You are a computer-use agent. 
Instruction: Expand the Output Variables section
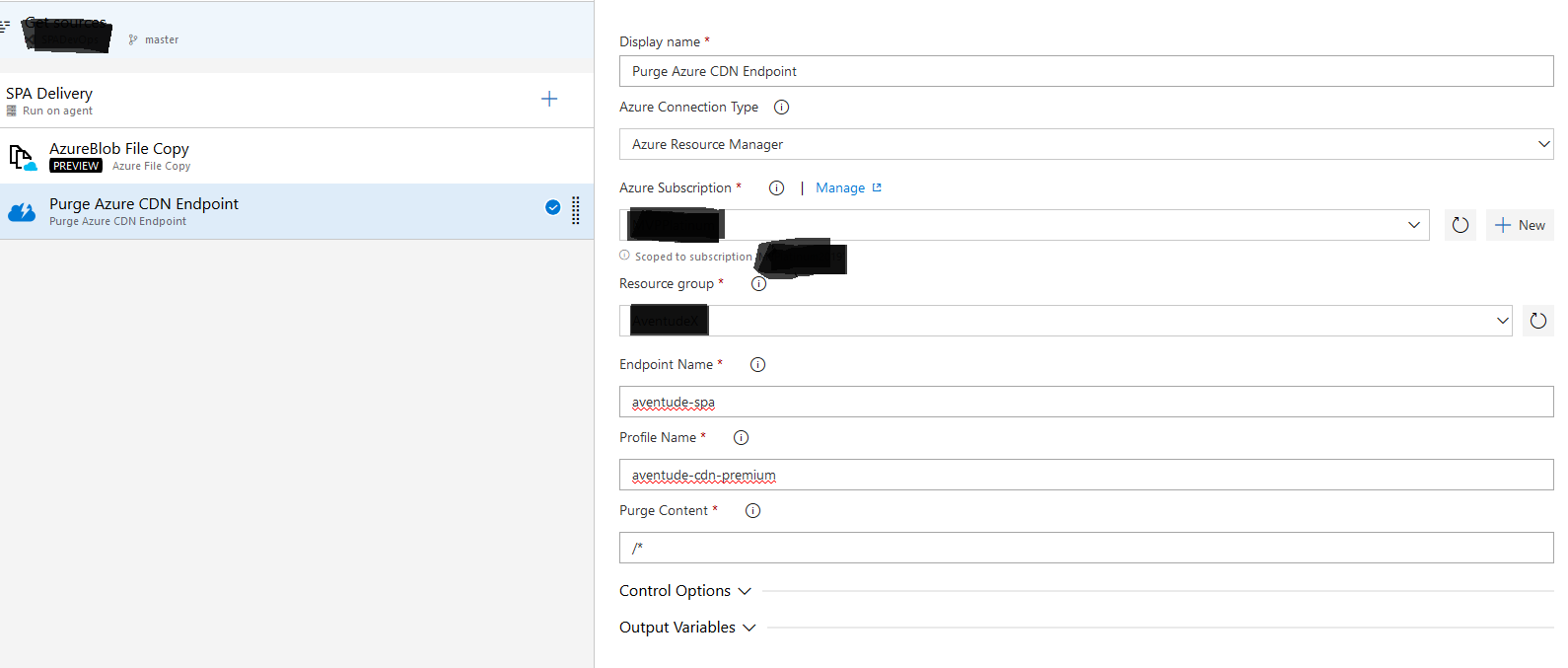(687, 628)
